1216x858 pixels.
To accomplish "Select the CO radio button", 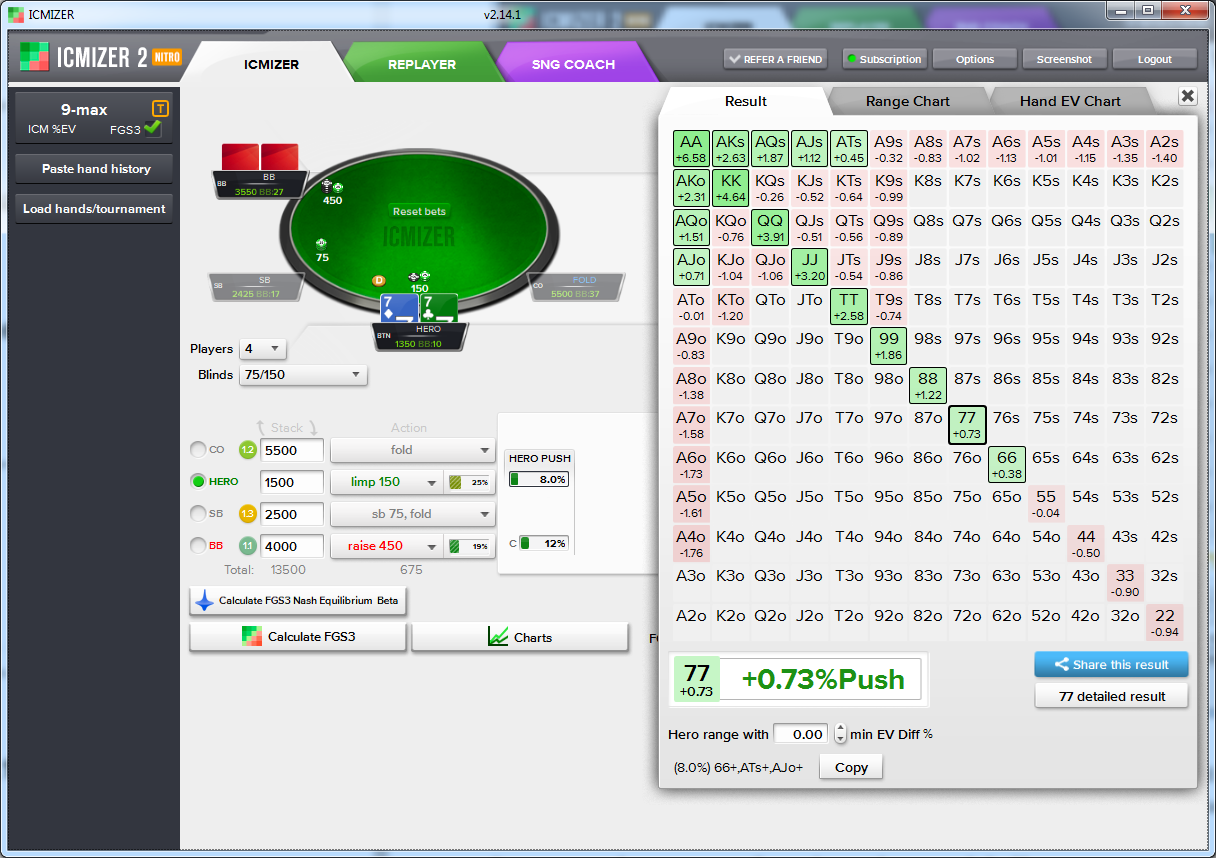I will (x=198, y=450).
